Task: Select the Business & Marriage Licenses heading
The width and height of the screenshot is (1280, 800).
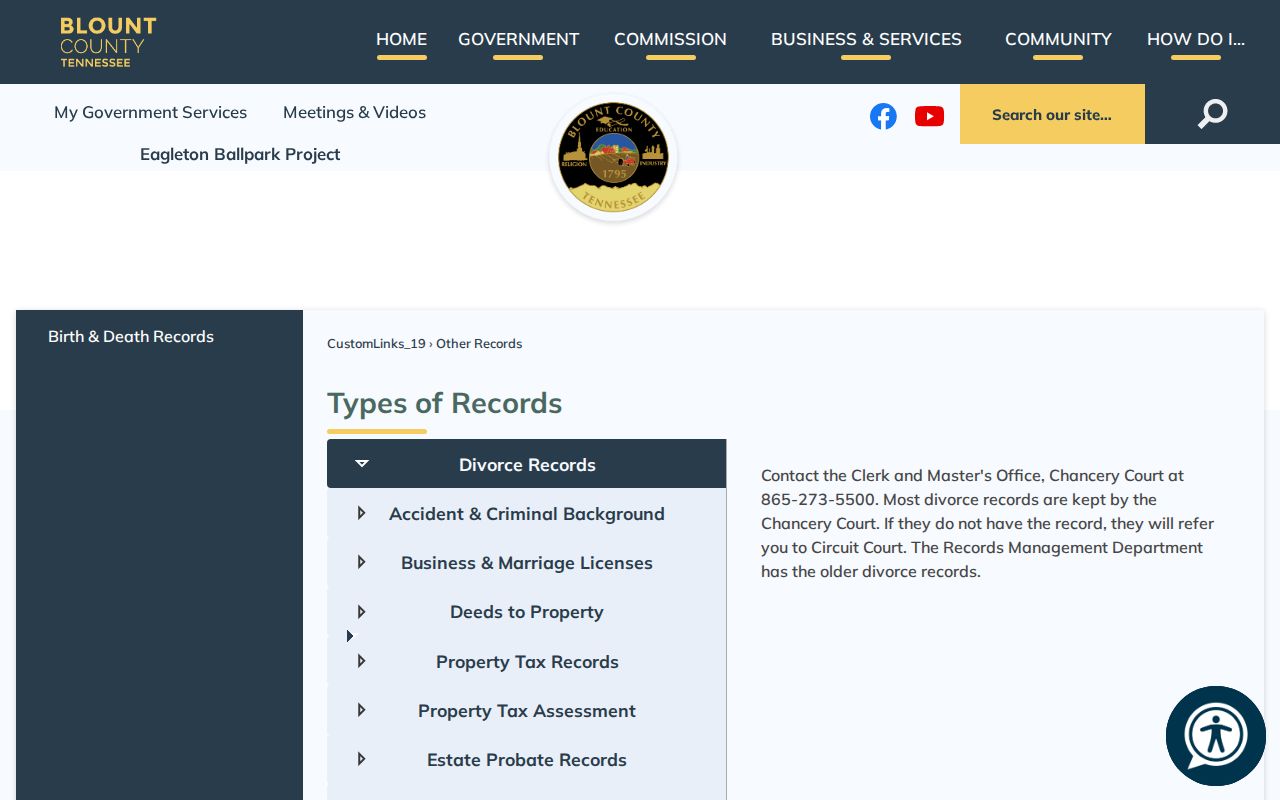Action: tap(527, 563)
